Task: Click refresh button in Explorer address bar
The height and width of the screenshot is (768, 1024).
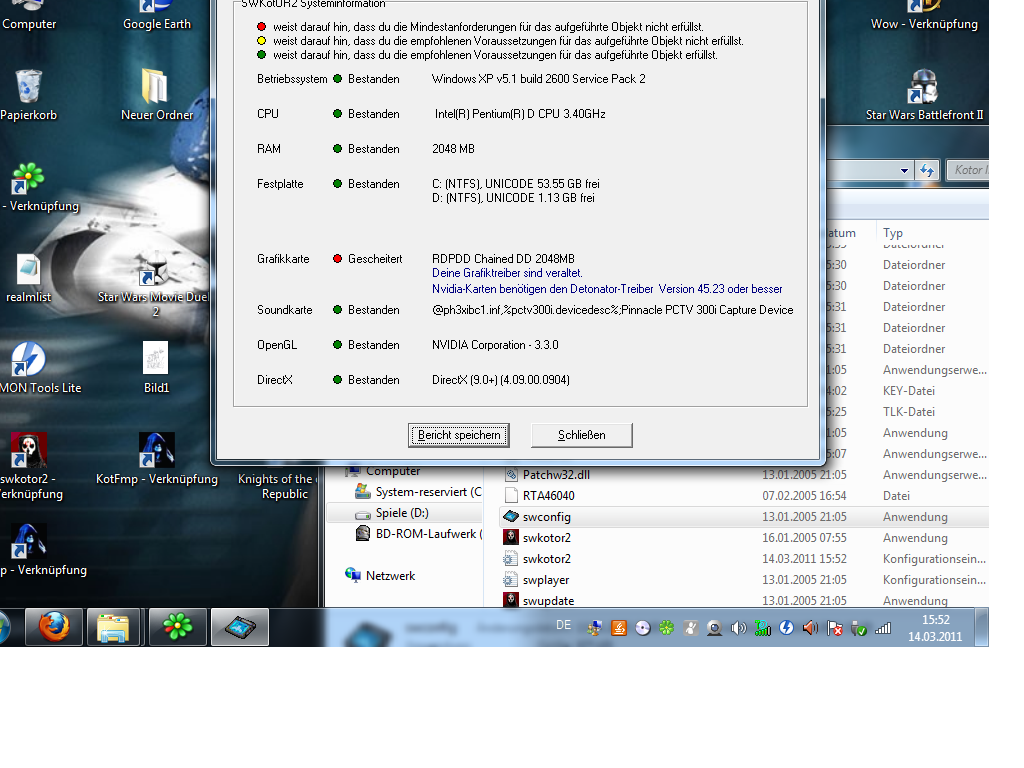Action: pyautogui.click(x=927, y=170)
